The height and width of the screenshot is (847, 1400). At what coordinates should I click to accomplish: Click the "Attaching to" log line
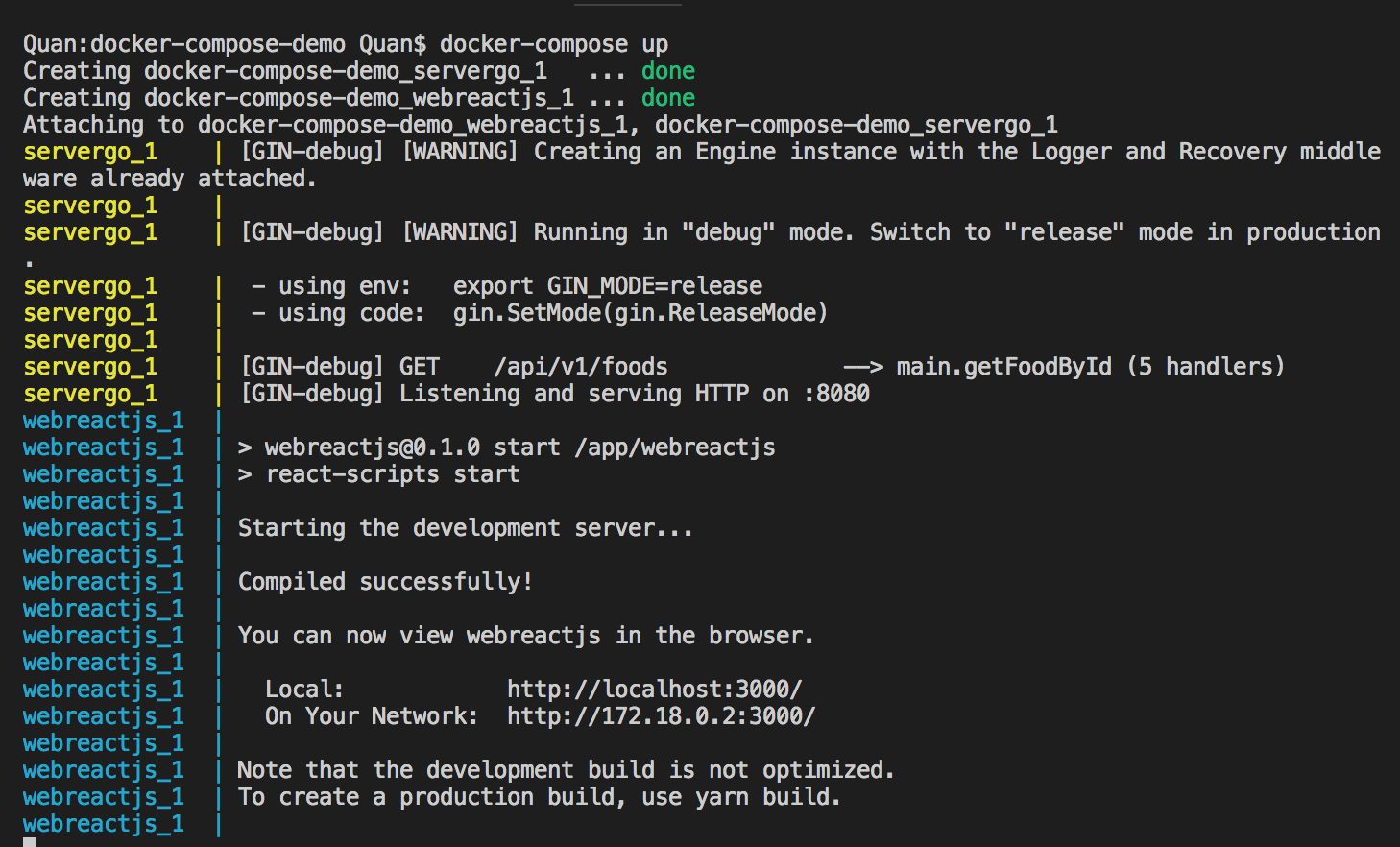104,125
